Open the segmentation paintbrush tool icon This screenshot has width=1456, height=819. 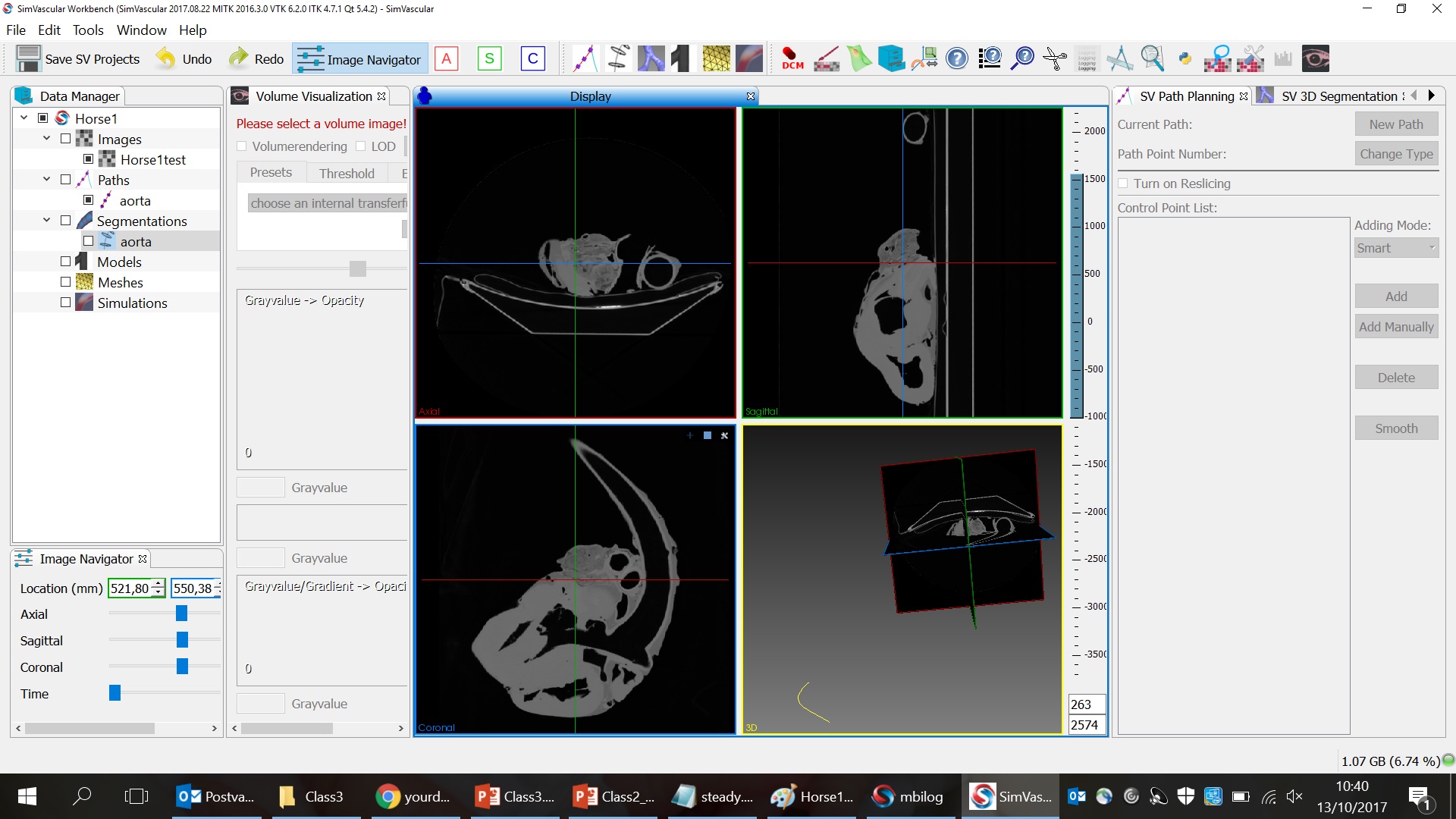click(826, 58)
